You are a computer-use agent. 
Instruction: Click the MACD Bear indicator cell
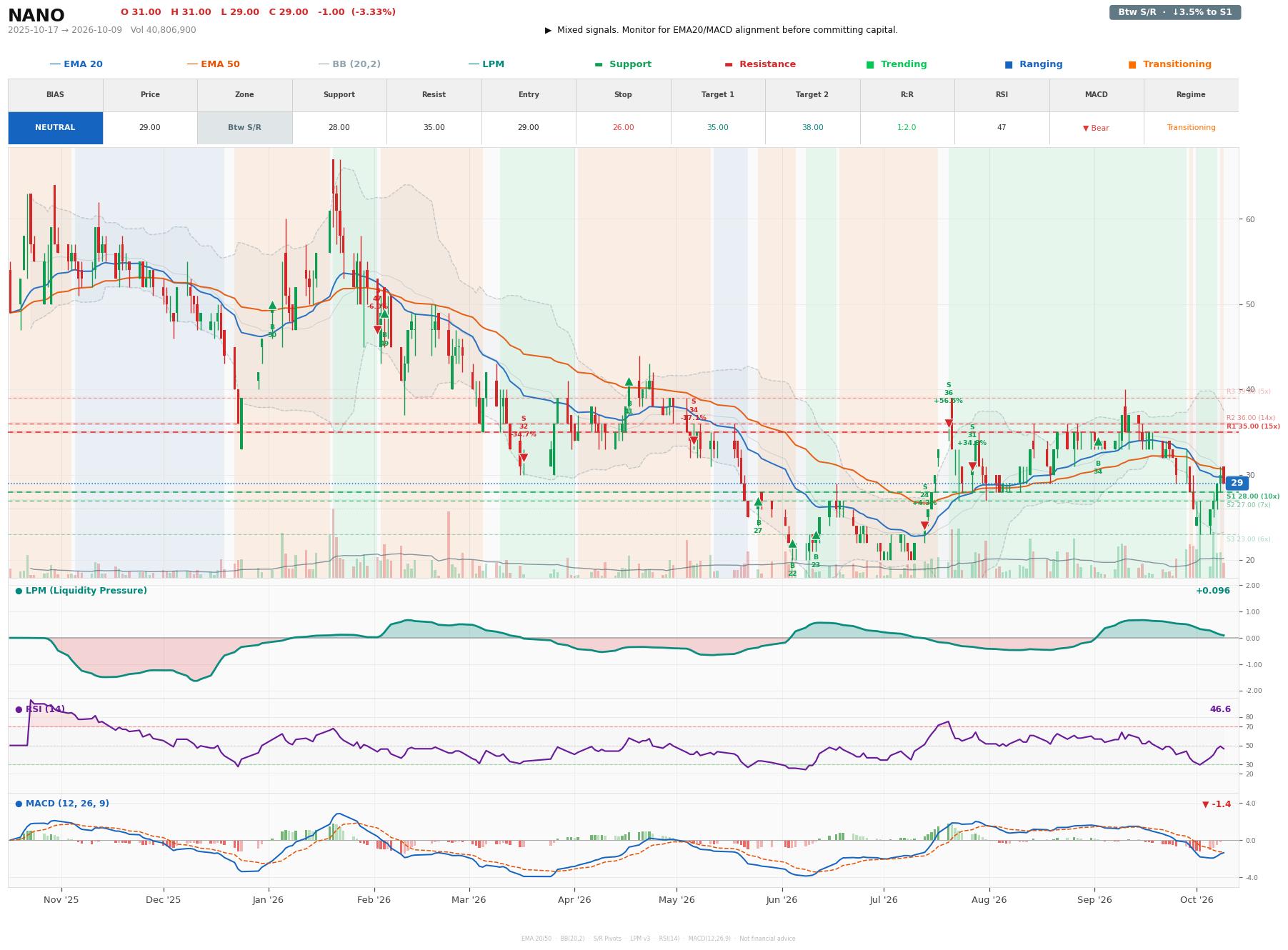click(x=1096, y=128)
